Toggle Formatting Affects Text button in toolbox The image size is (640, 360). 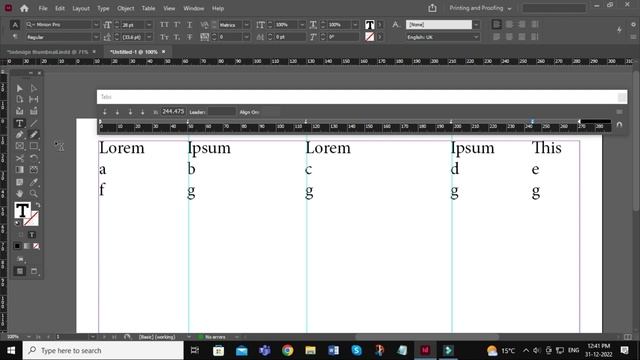[32, 235]
